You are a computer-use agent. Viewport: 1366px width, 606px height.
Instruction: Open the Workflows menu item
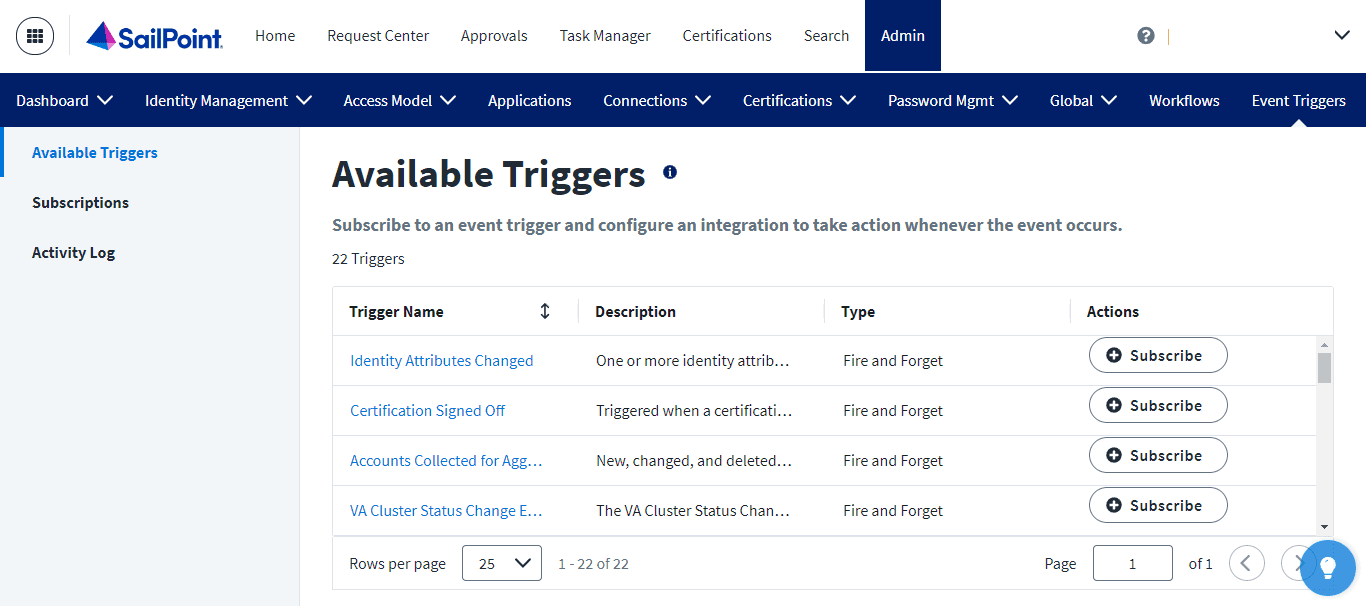(x=1184, y=100)
